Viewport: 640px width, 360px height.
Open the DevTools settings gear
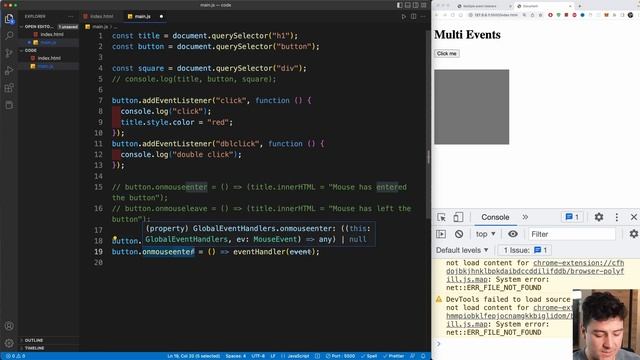(599, 217)
